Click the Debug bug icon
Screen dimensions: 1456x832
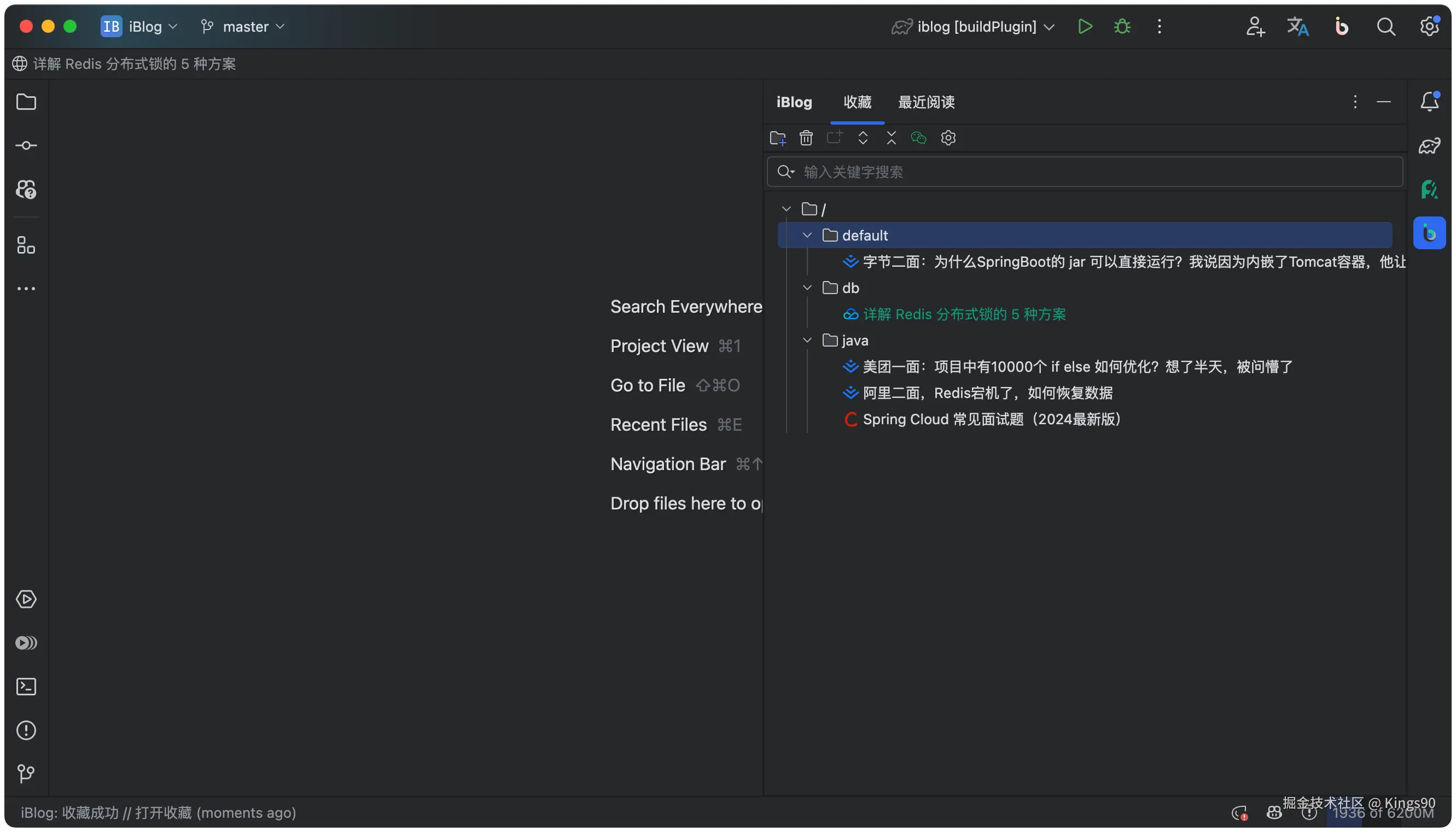[1122, 26]
